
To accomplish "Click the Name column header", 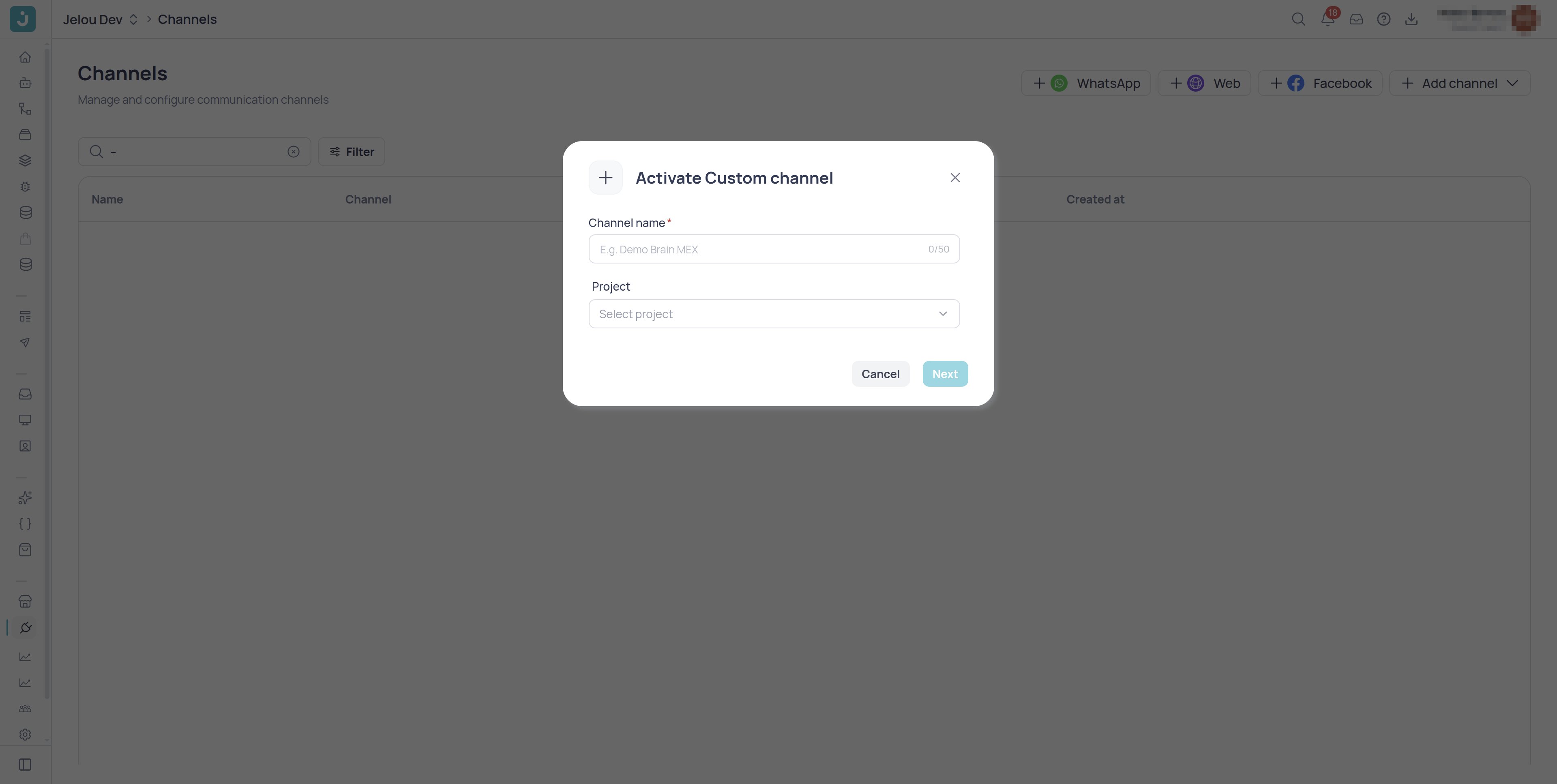I will (x=107, y=199).
